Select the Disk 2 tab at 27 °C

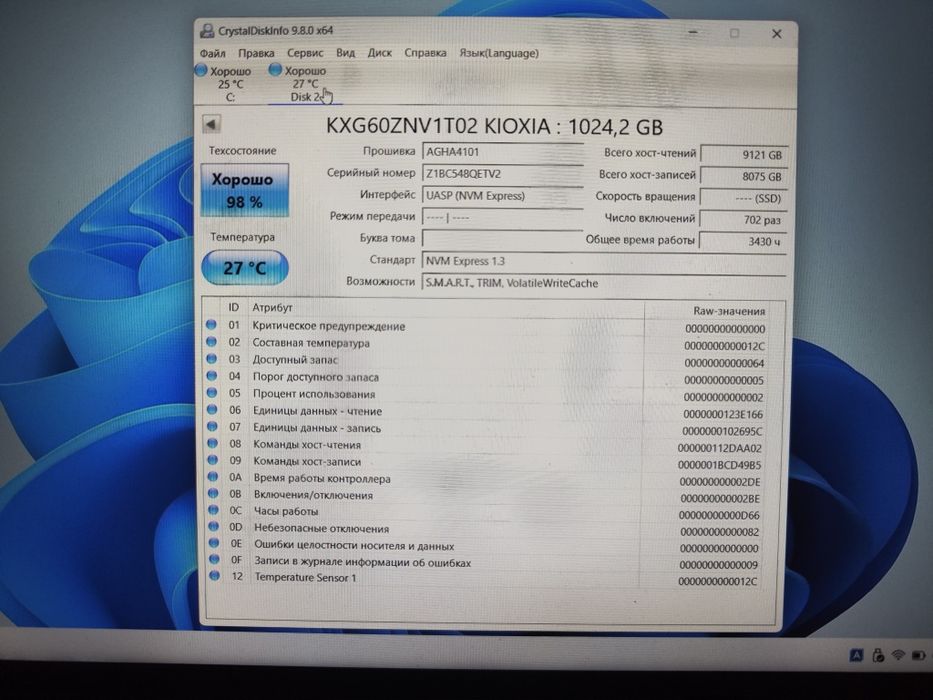pos(305,84)
